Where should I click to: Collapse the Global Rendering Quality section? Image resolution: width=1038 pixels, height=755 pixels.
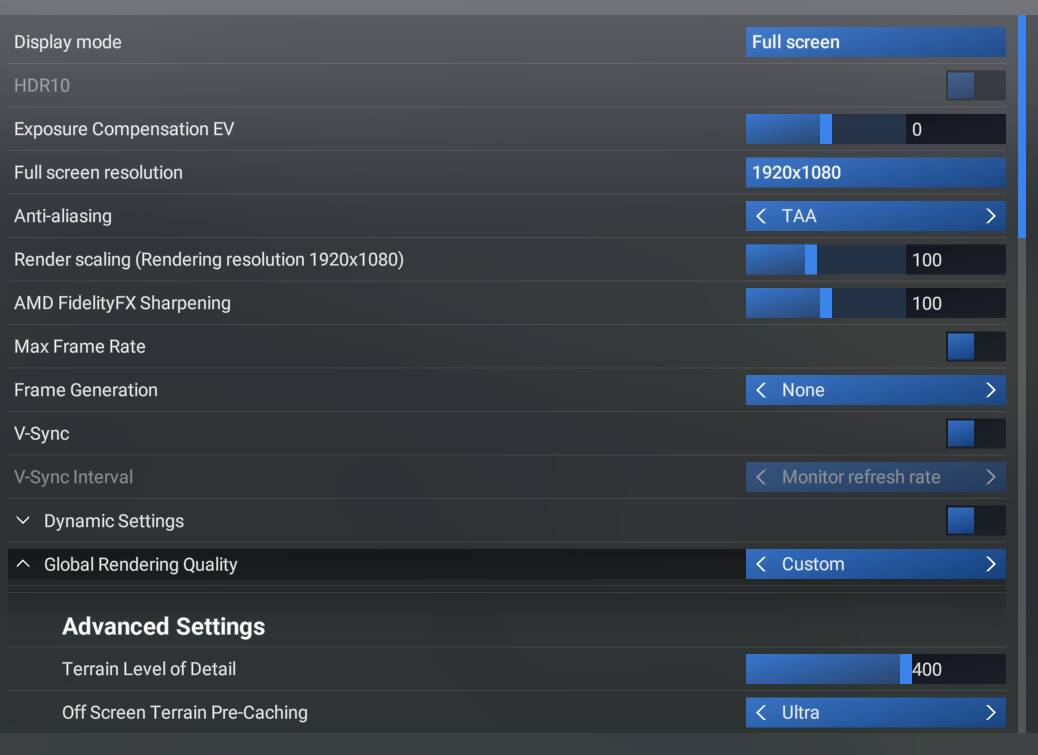coord(24,564)
